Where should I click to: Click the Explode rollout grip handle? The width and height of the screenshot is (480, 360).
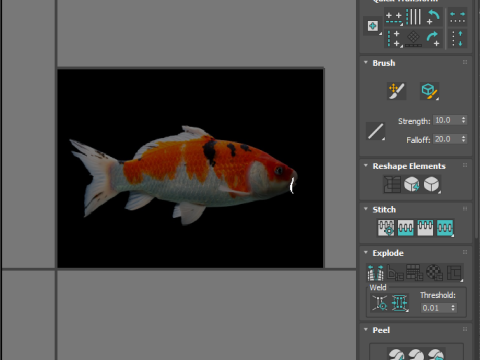point(465,252)
